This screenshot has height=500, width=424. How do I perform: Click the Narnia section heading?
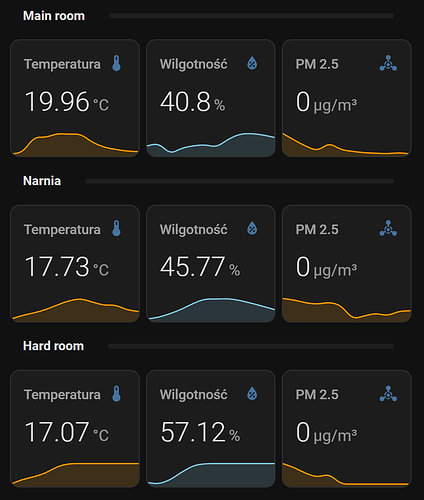42,181
